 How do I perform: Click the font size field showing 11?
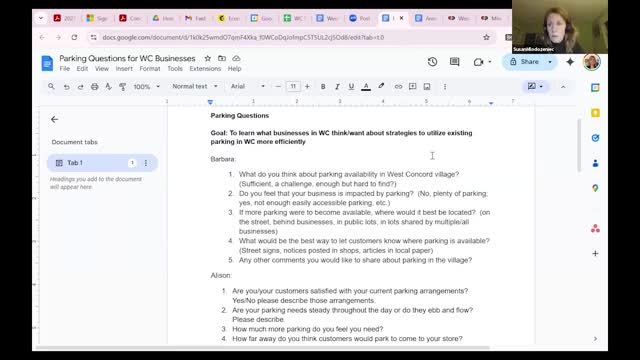point(293,87)
